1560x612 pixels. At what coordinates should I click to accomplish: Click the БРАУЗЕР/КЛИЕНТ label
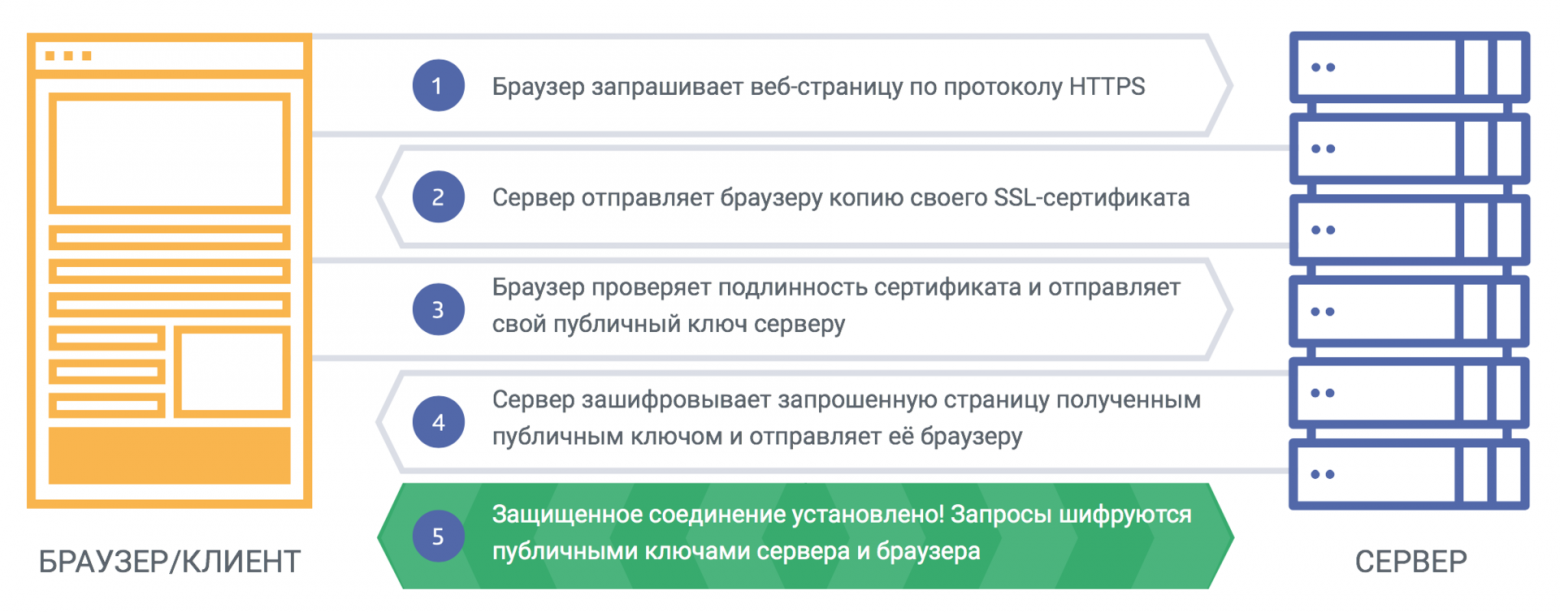coord(169,561)
